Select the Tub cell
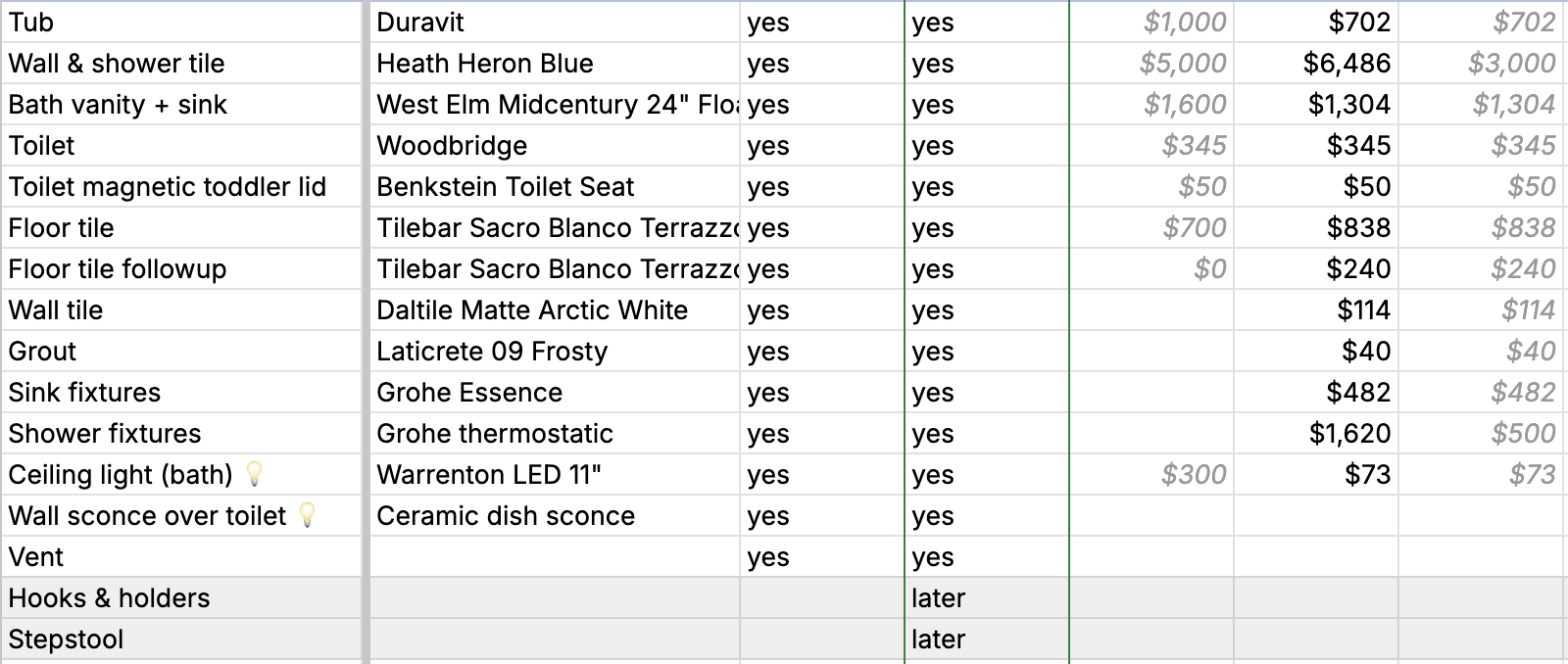Viewport: 1568px width, 664px height. pos(181,22)
